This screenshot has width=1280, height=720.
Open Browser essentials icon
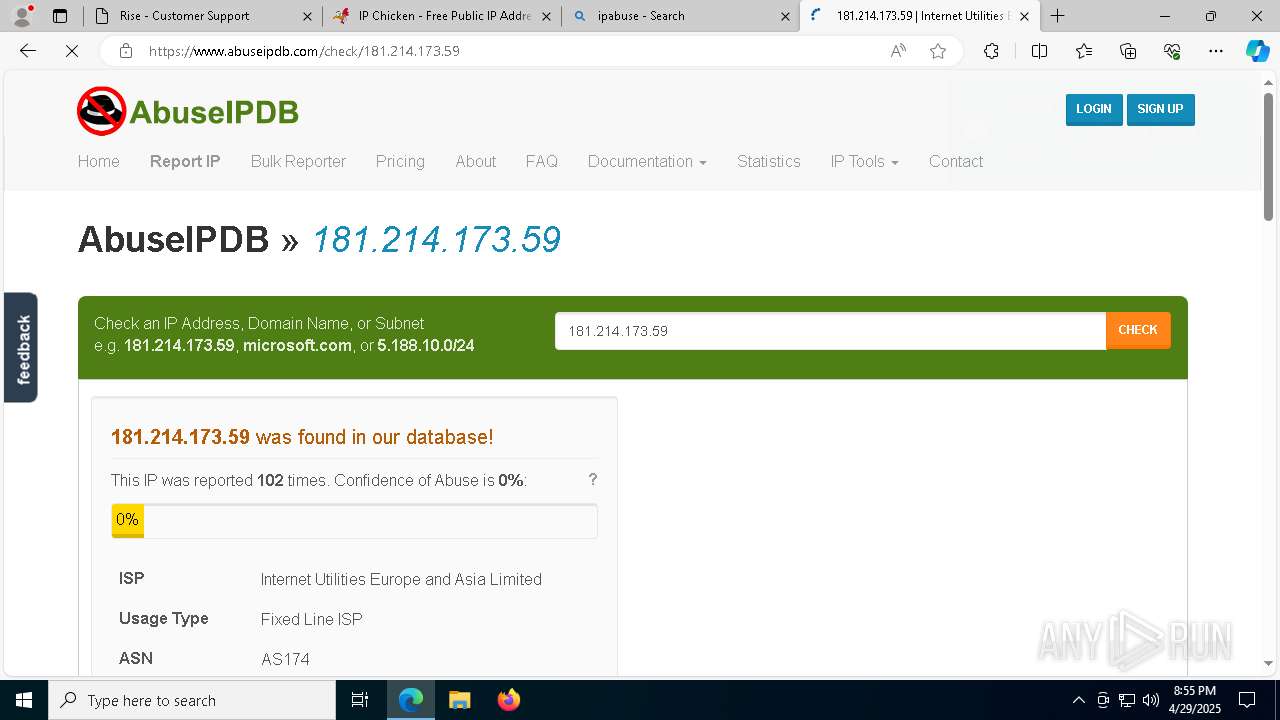click(x=1172, y=51)
